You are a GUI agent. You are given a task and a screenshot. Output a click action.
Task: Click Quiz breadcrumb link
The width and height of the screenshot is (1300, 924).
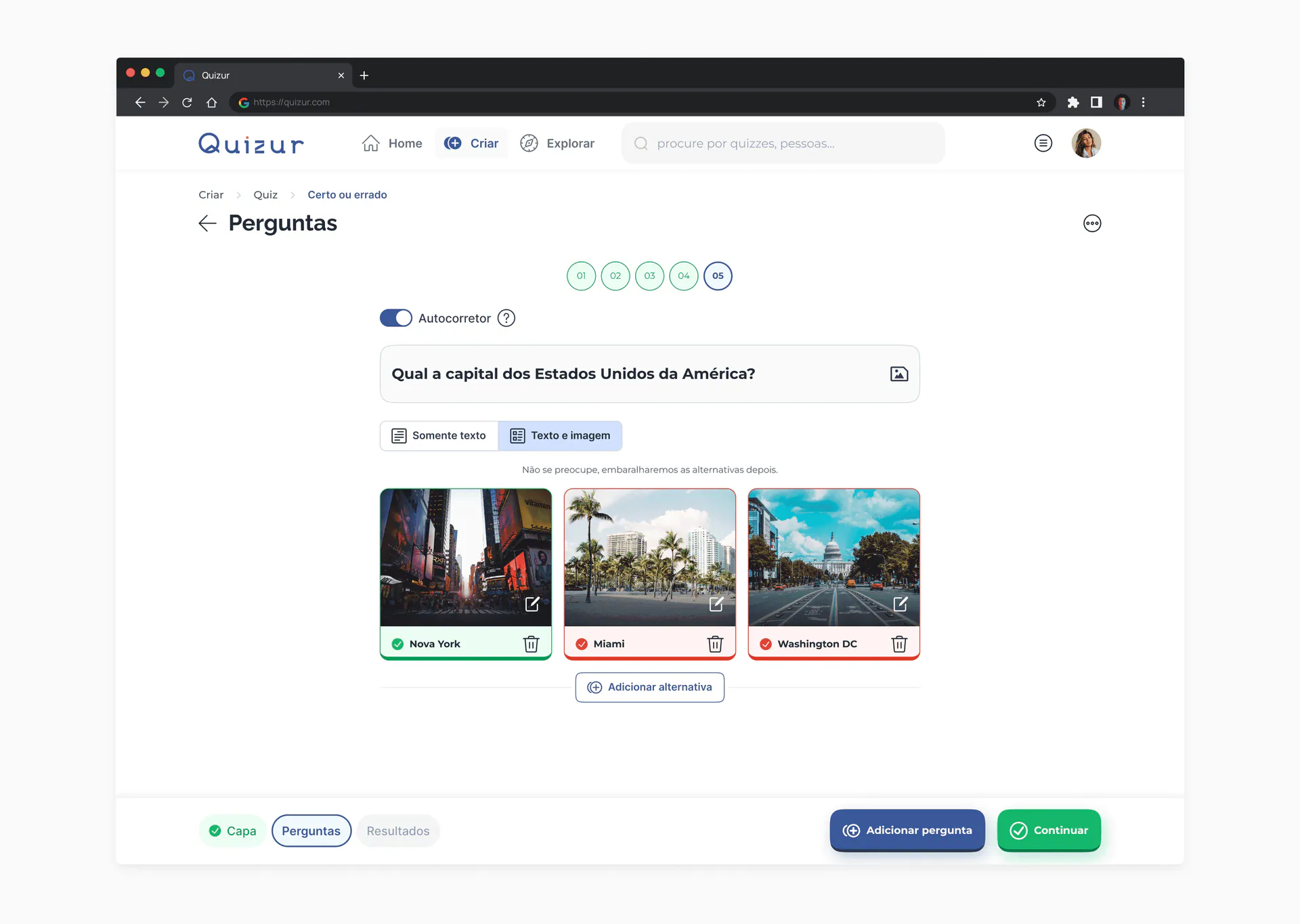(265, 195)
